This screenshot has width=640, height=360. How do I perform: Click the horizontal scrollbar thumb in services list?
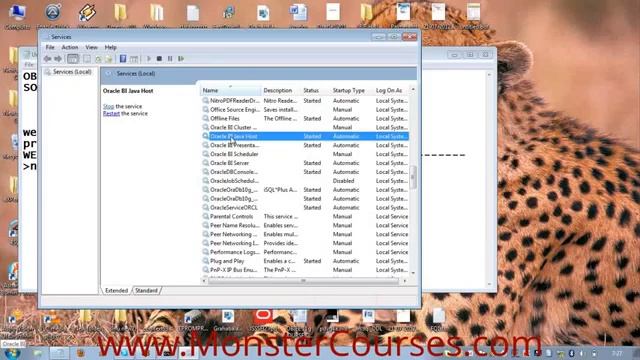click(x=303, y=281)
